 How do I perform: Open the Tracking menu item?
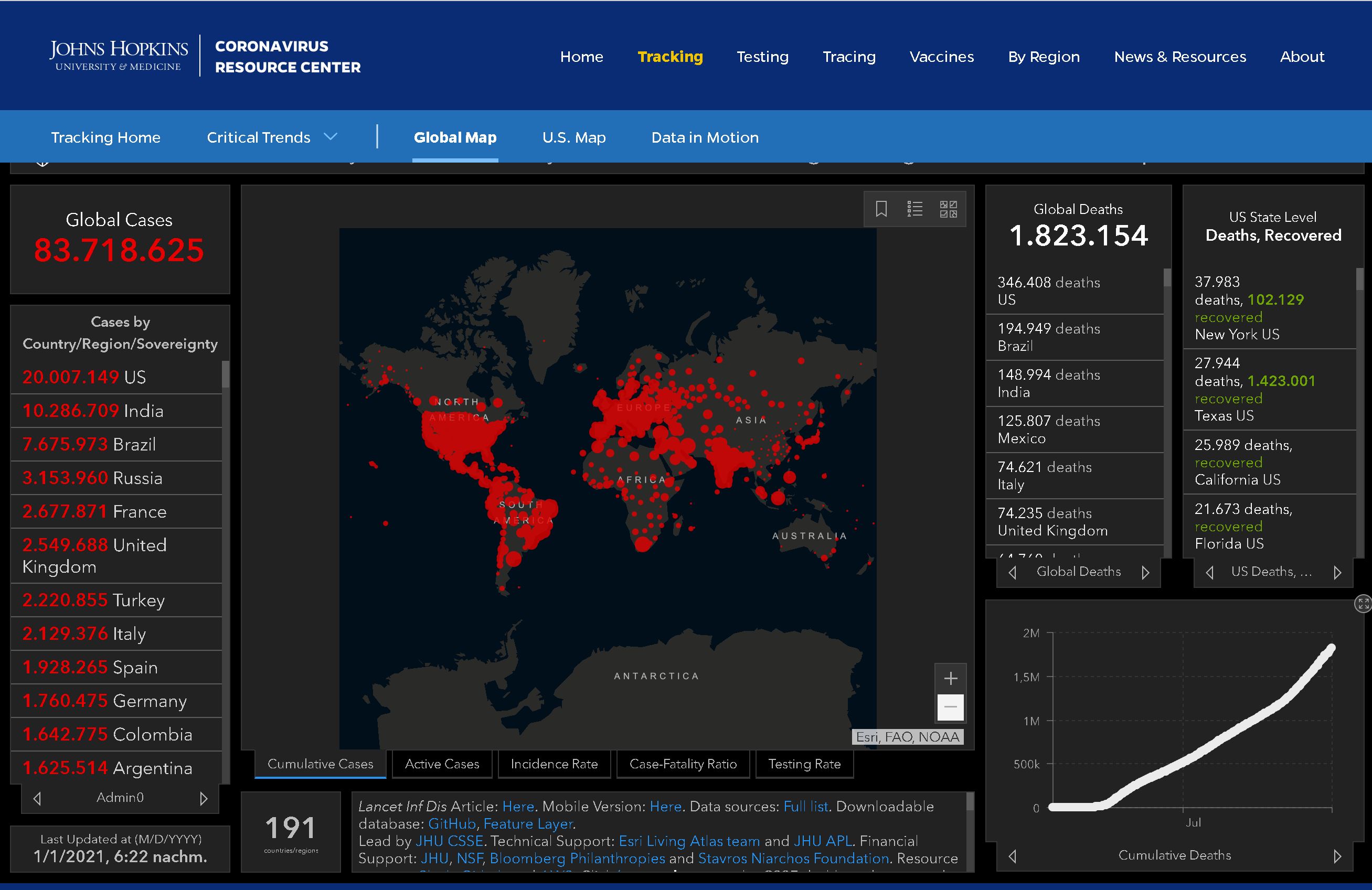tap(671, 57)
